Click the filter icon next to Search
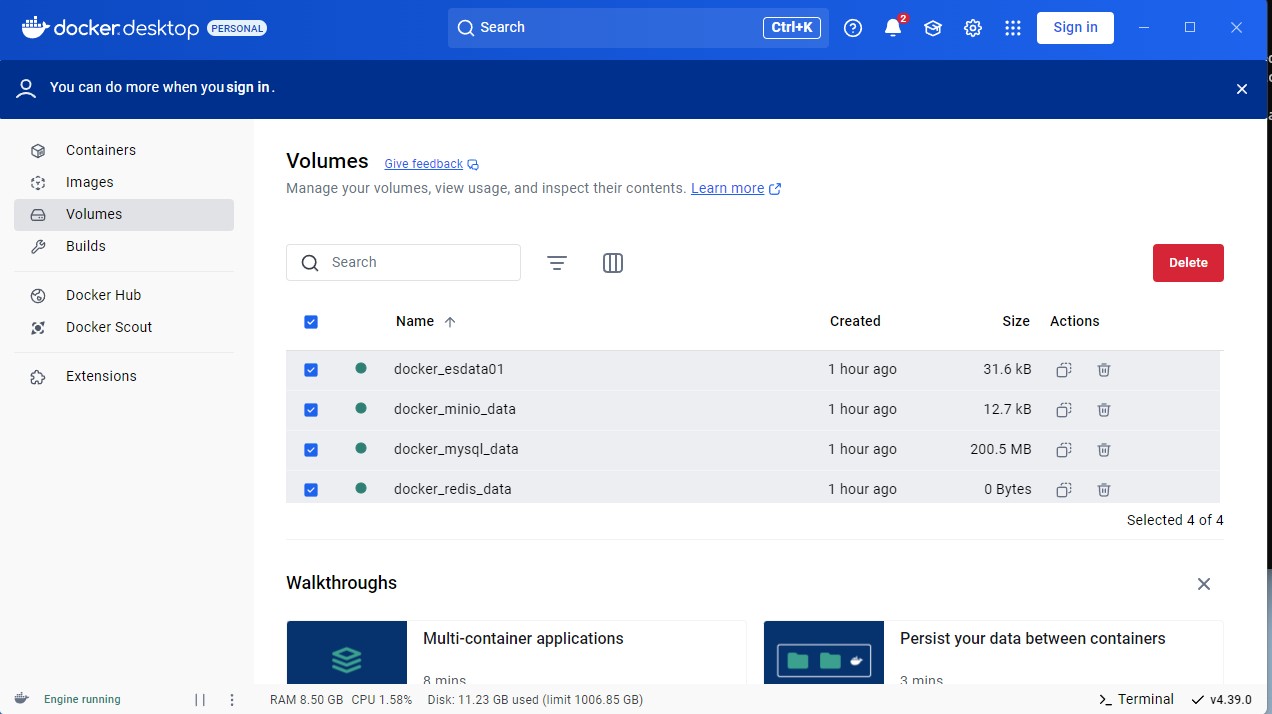This screenshot has width=1272, height=714. click(x=557, y=263)
